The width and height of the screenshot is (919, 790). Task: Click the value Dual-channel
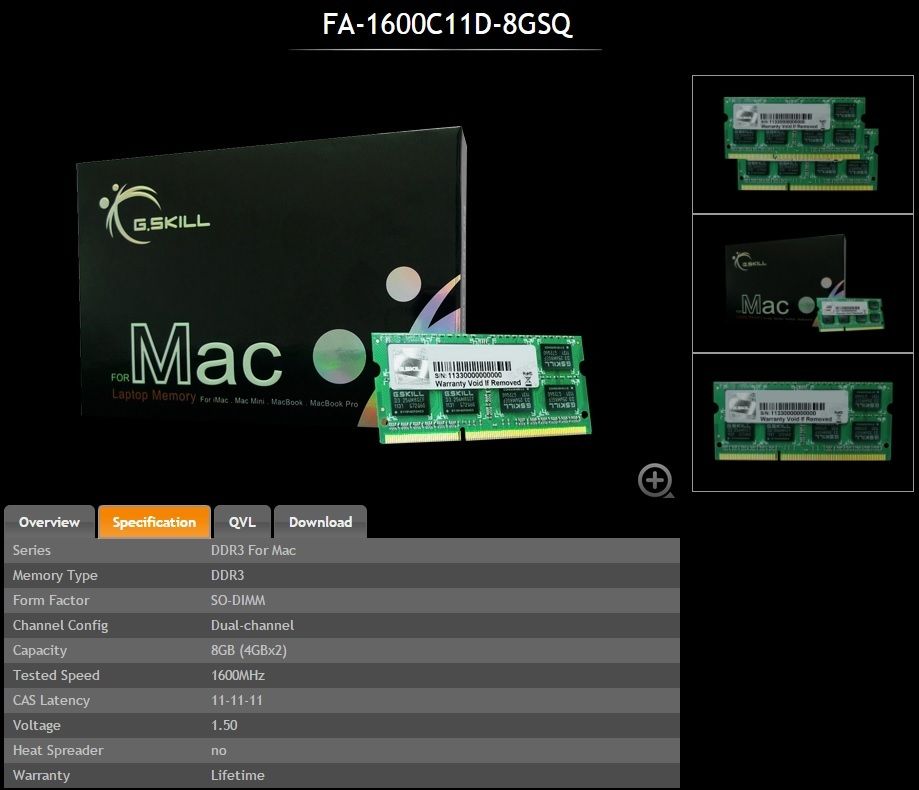(253, 625)
